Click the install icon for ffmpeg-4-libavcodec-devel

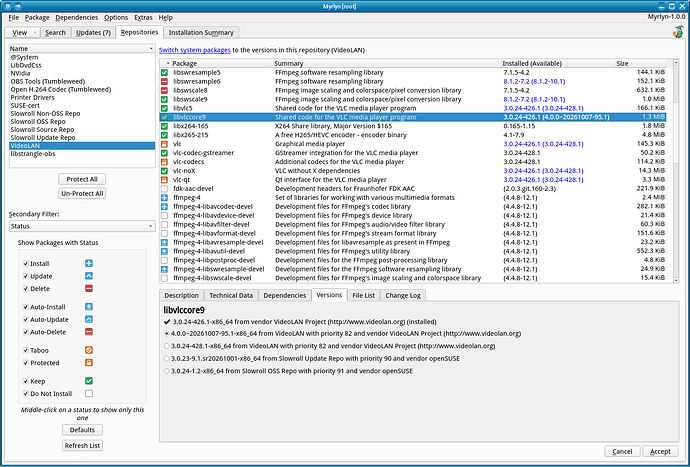164,206
